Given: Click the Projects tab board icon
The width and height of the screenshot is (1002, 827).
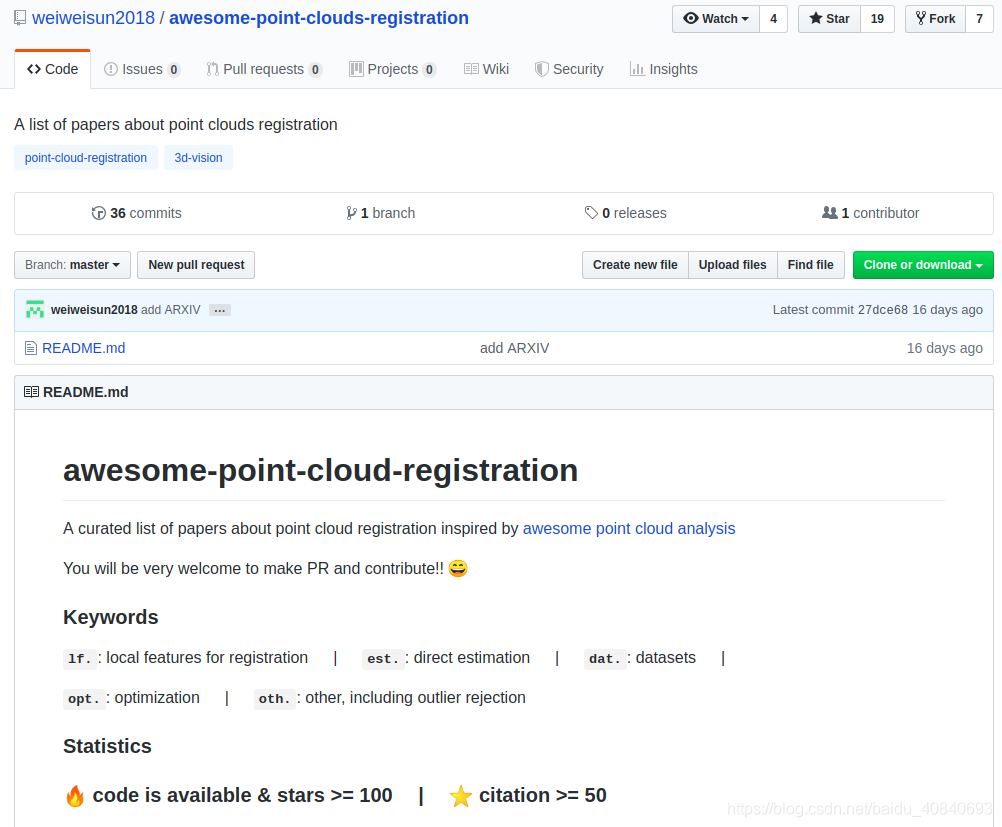Looking at the screenshot, I should coord(356,69).
